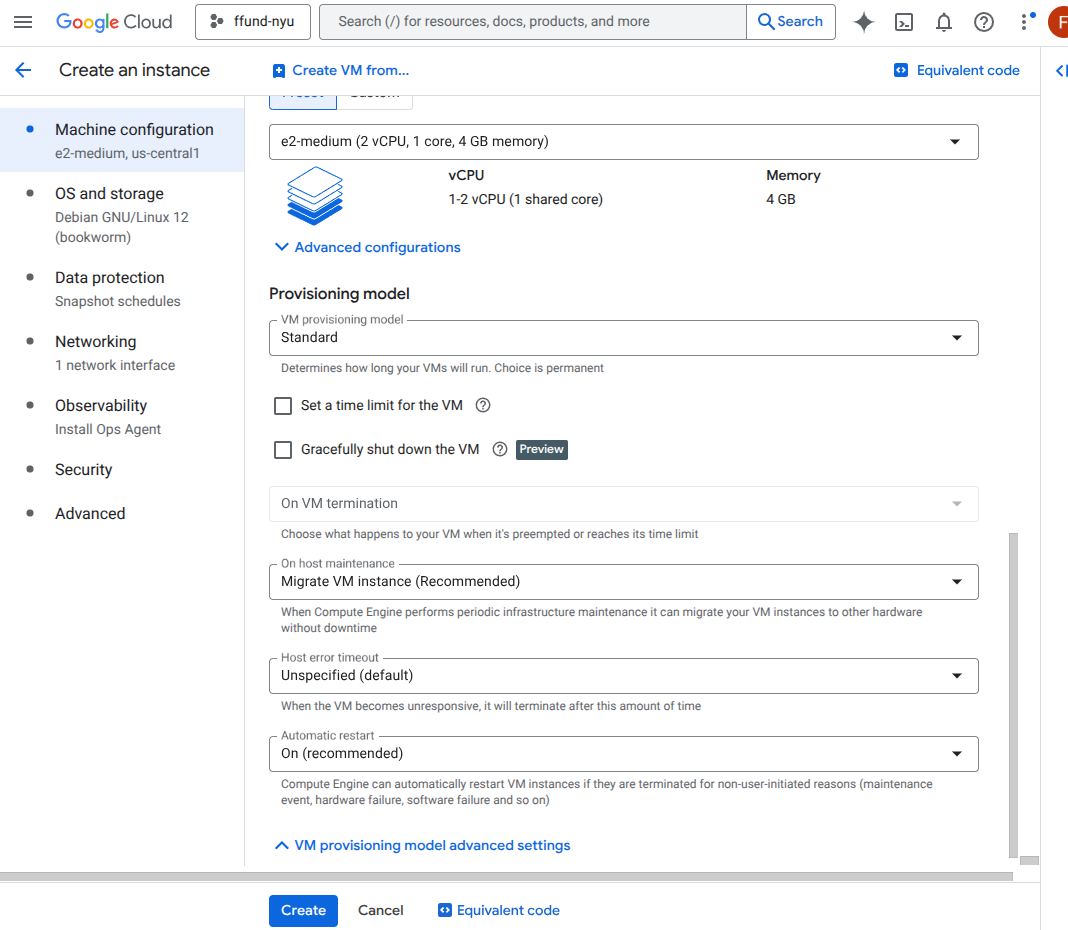Select OS and storage in sidebar
The height and width of the screenshot is (930, 1068).
click(109, 194)
